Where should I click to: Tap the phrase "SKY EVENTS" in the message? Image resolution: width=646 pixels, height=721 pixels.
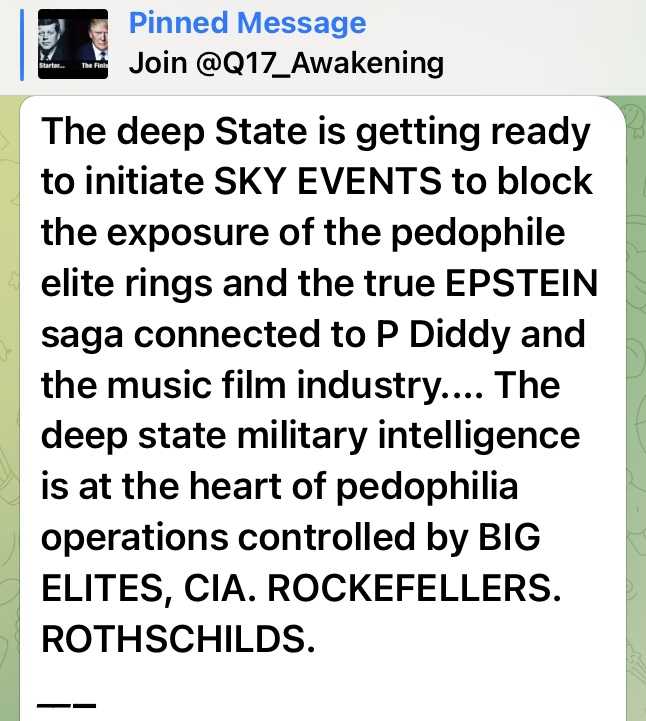[x=328, y=181]
